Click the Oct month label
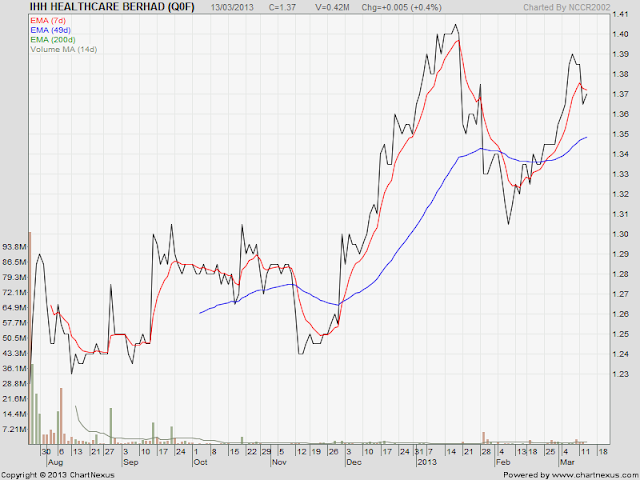The image size is (640, 480). tap(200, 462)
